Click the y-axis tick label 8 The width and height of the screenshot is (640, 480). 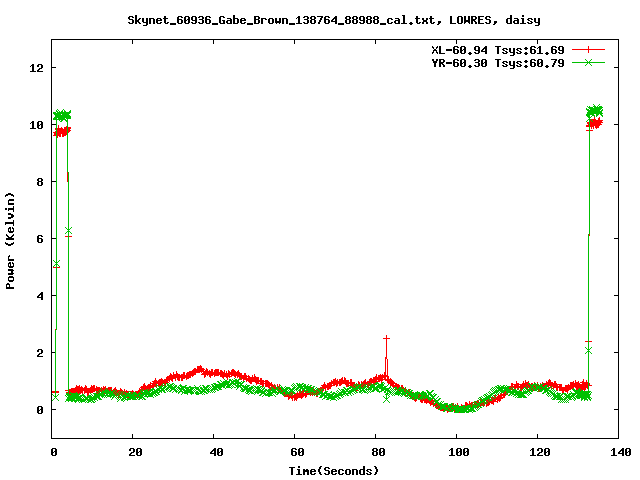(40, 182)
